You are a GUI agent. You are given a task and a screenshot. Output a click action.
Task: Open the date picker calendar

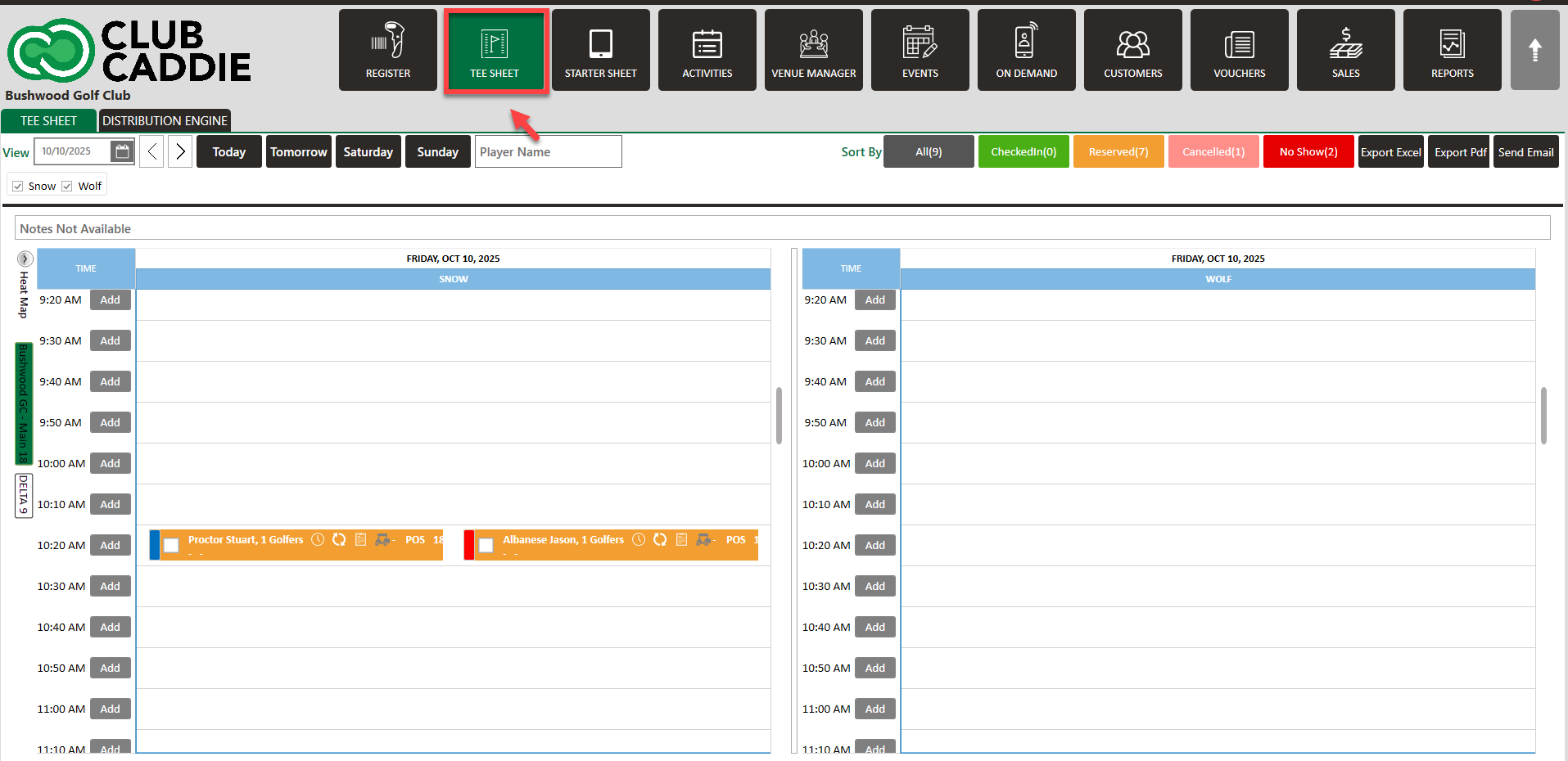(x=122, y=151)
